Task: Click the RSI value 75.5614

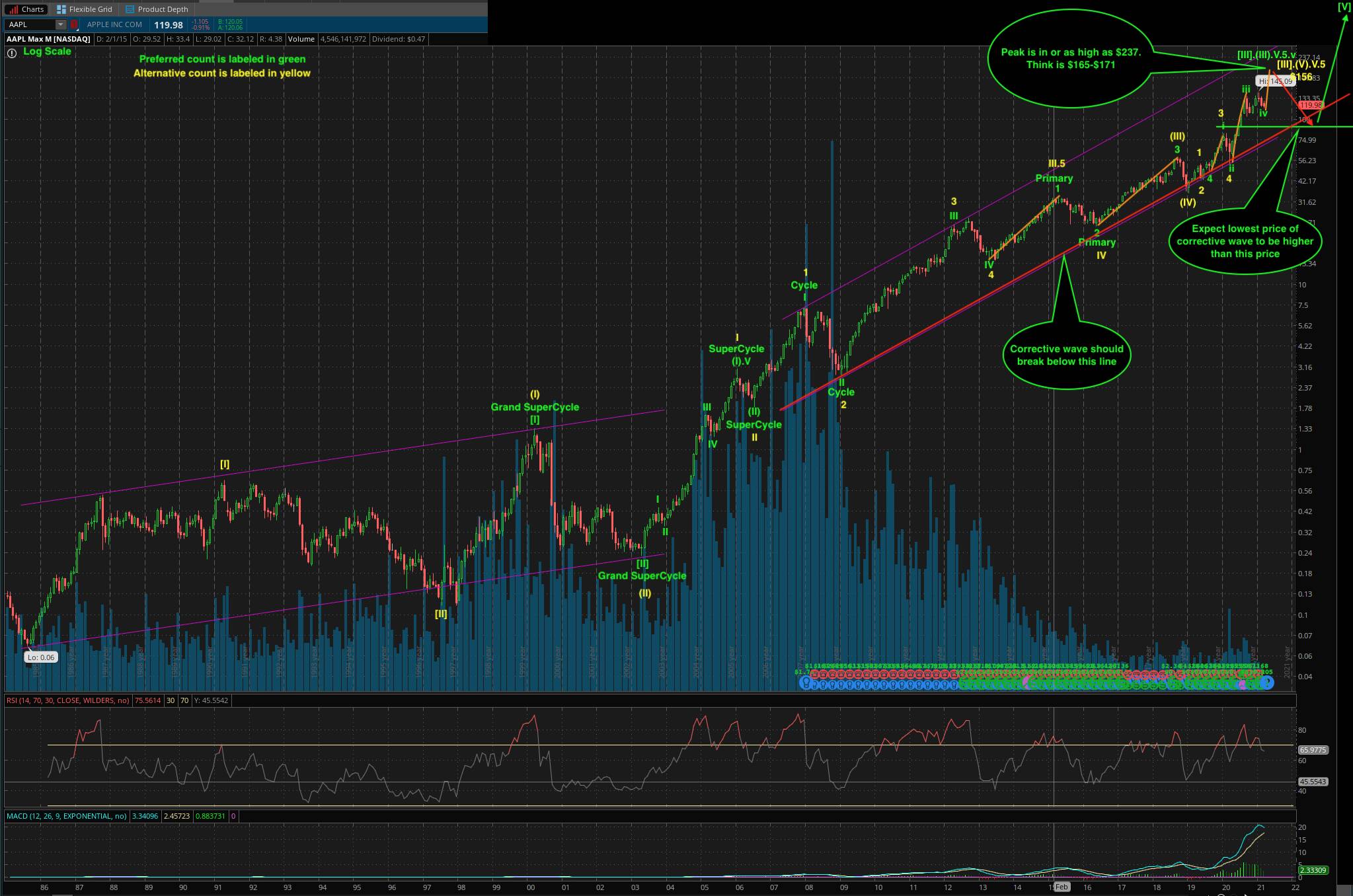Action: 149,700
